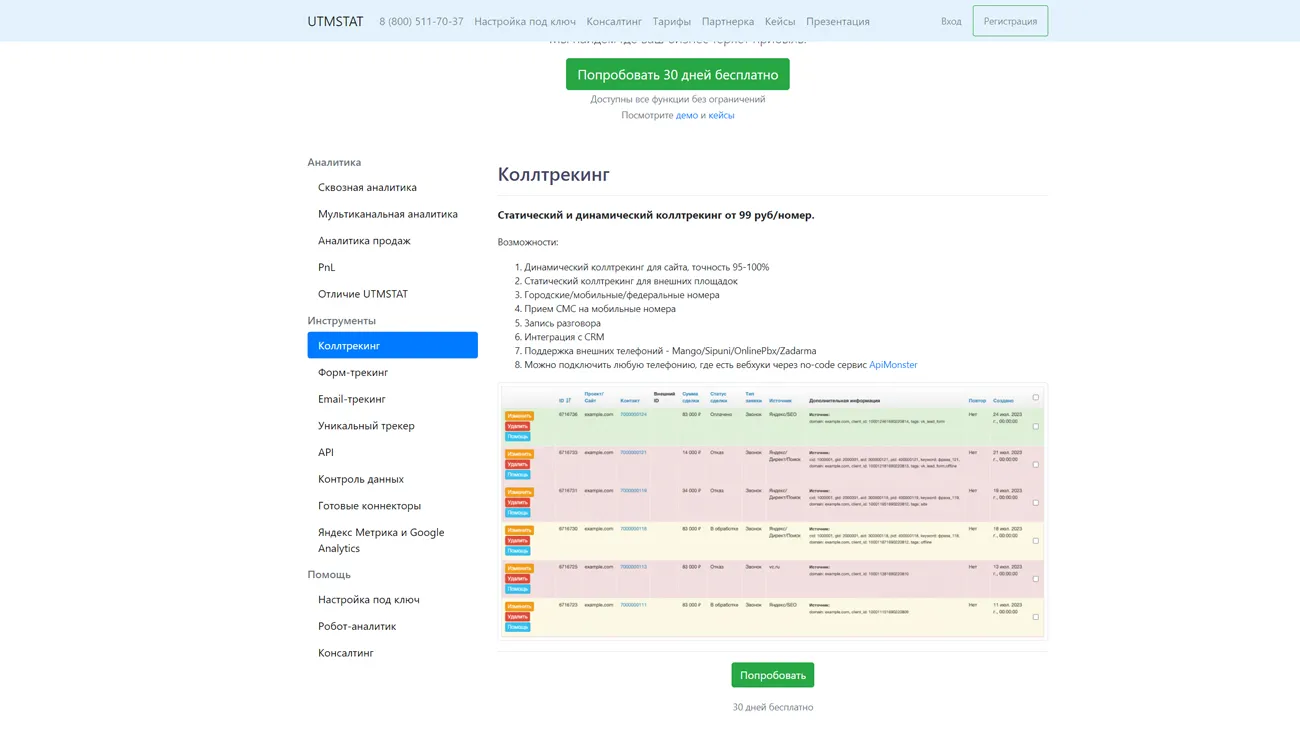Select Email-трекинг sidebar item
The height and width of the screenshot is (731, 1300).
(352, 399)
